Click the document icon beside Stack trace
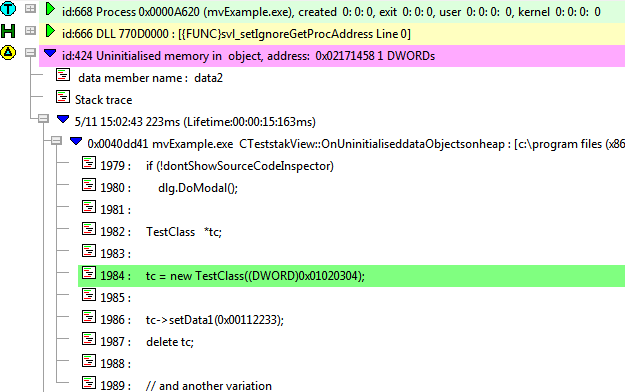Image resolution: width=625 pixels, height=392 pixels. [63, 97]
